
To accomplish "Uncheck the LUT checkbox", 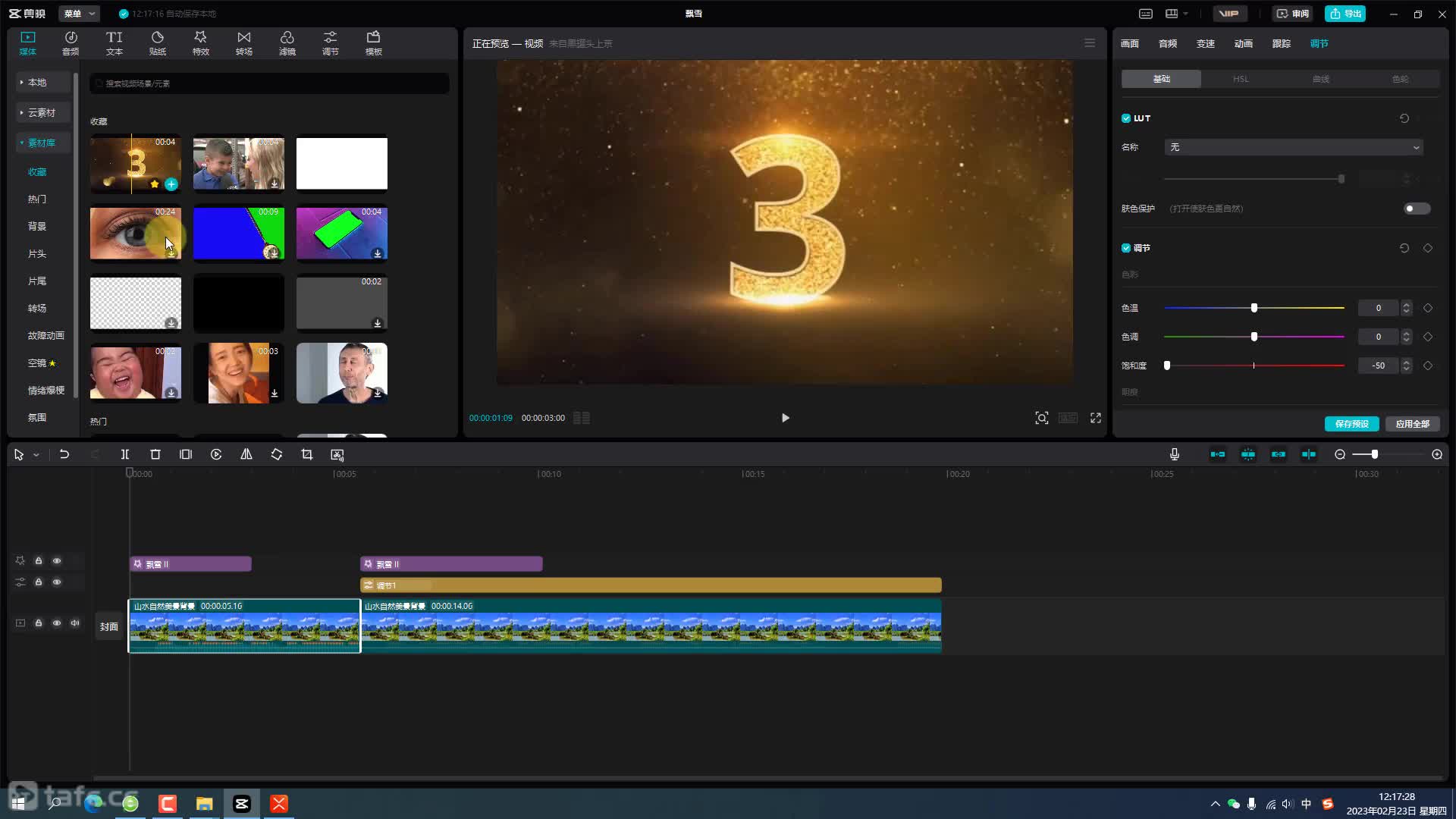I will tap(1126, 118).
